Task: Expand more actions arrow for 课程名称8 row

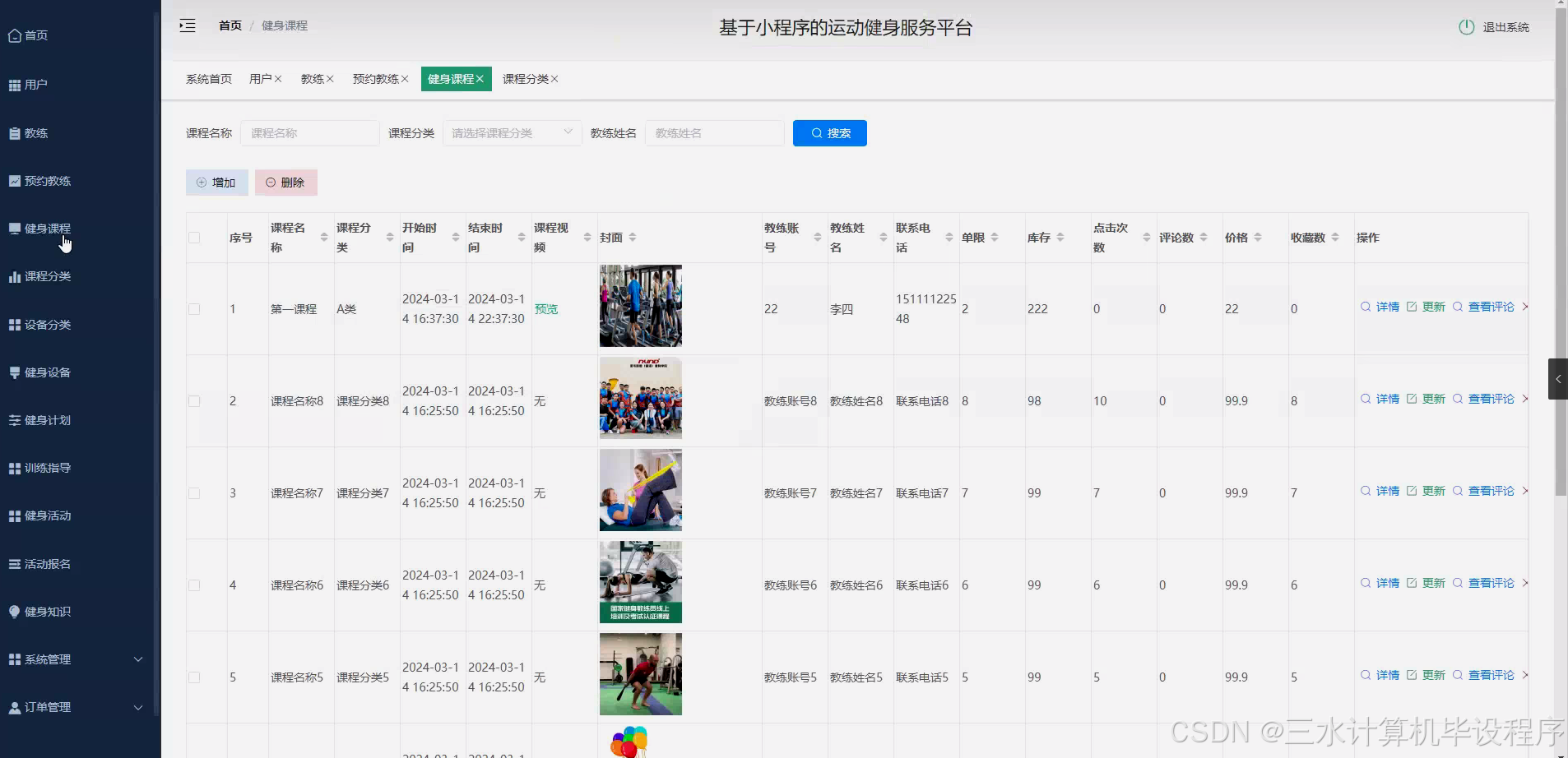Action: (x=1524, y=399)
